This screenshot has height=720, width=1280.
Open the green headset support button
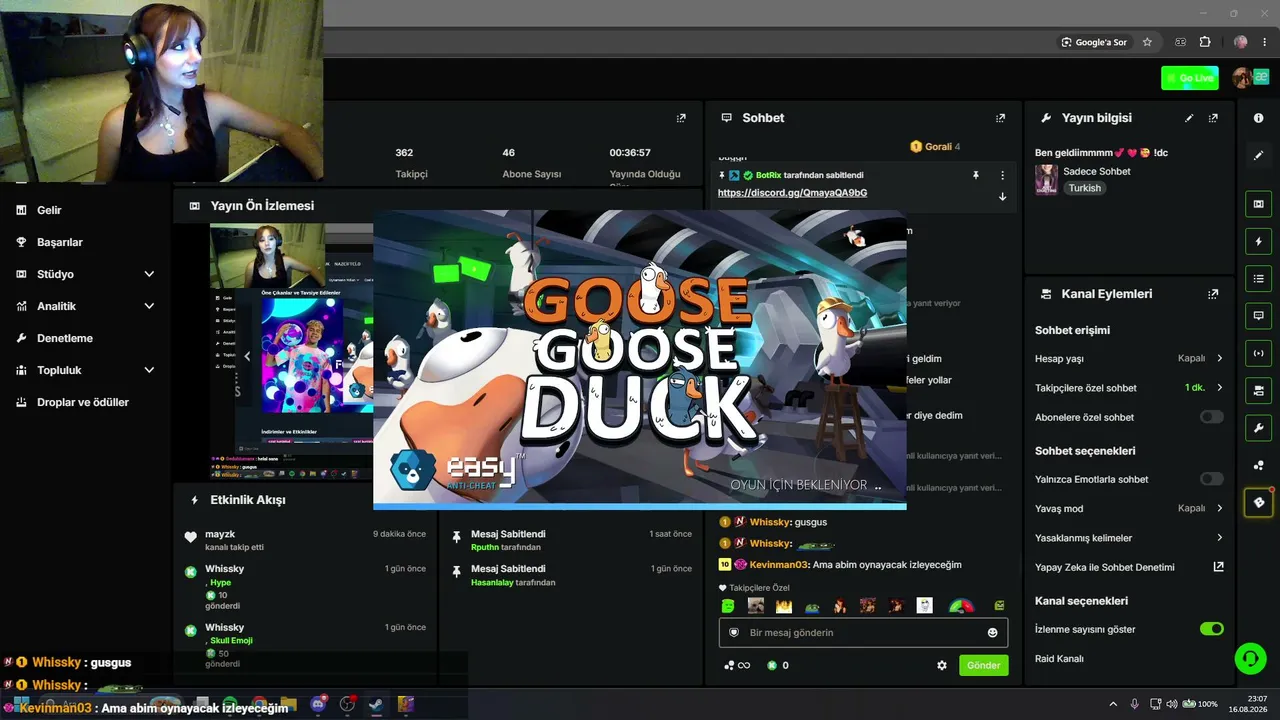click(1250, 658)
